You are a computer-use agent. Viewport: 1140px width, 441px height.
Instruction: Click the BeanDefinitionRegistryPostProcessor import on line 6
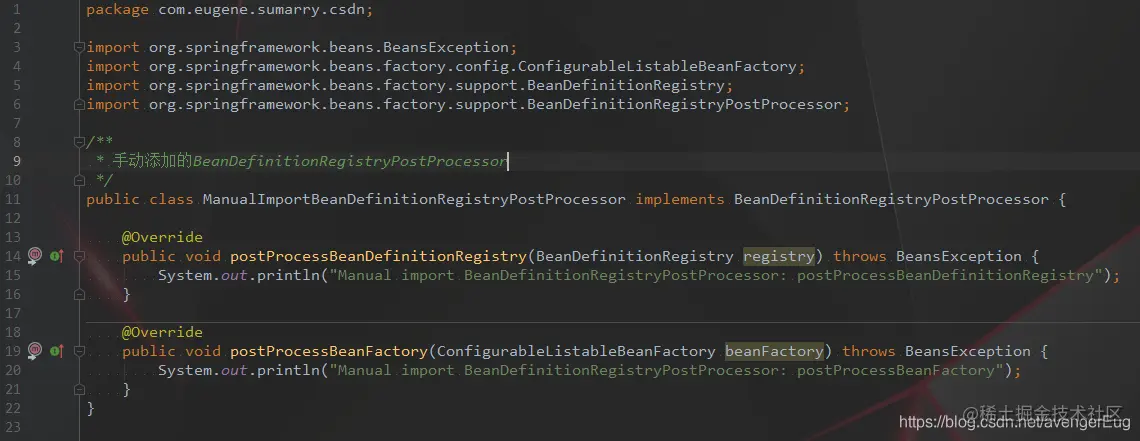[x=683, y=105]
